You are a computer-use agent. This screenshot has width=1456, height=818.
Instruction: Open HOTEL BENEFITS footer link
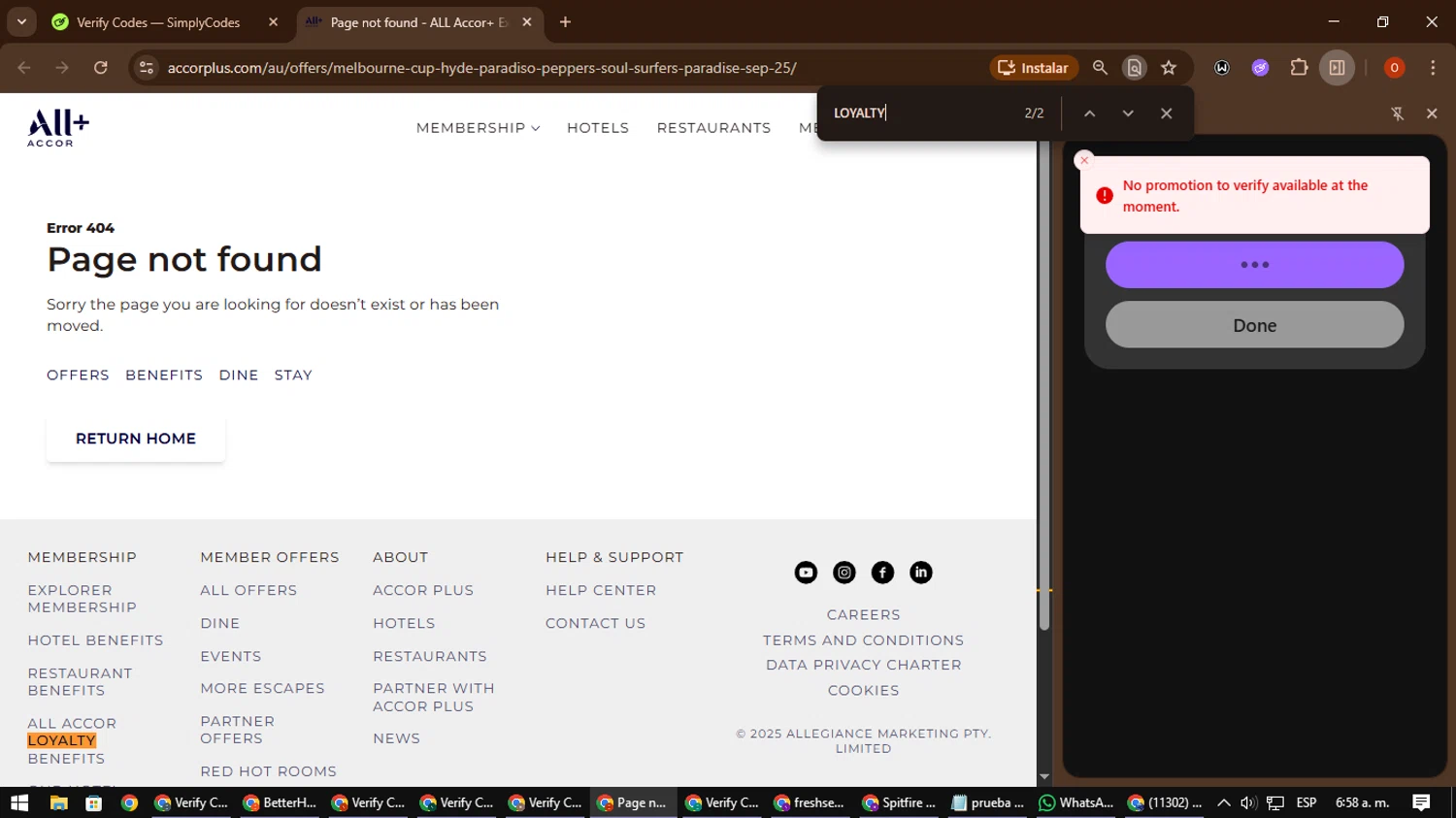95,640
